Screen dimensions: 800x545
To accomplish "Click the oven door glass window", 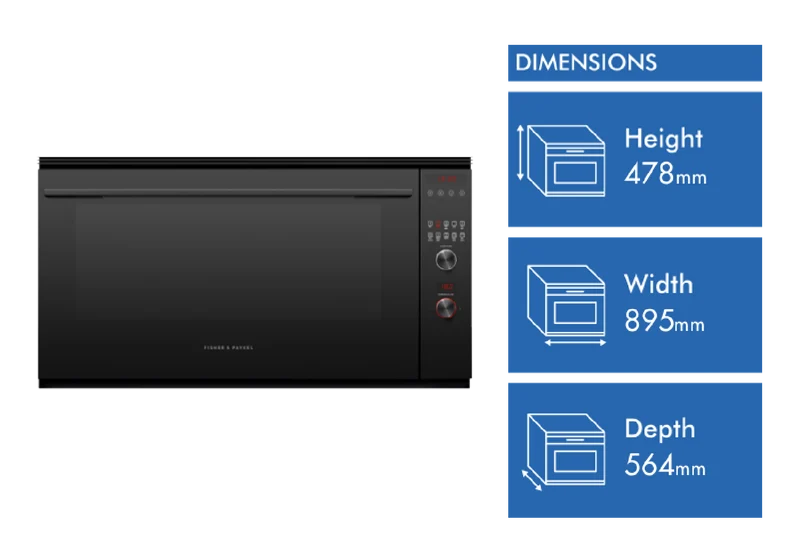I will (228, 260).
